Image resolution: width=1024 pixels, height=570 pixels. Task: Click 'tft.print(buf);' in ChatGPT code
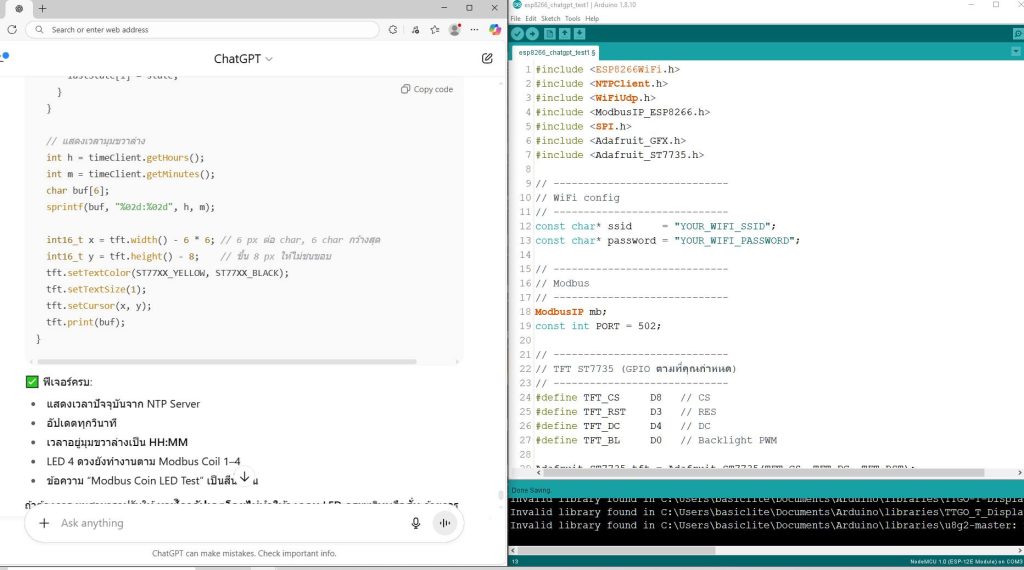click(x=85, y=322)
